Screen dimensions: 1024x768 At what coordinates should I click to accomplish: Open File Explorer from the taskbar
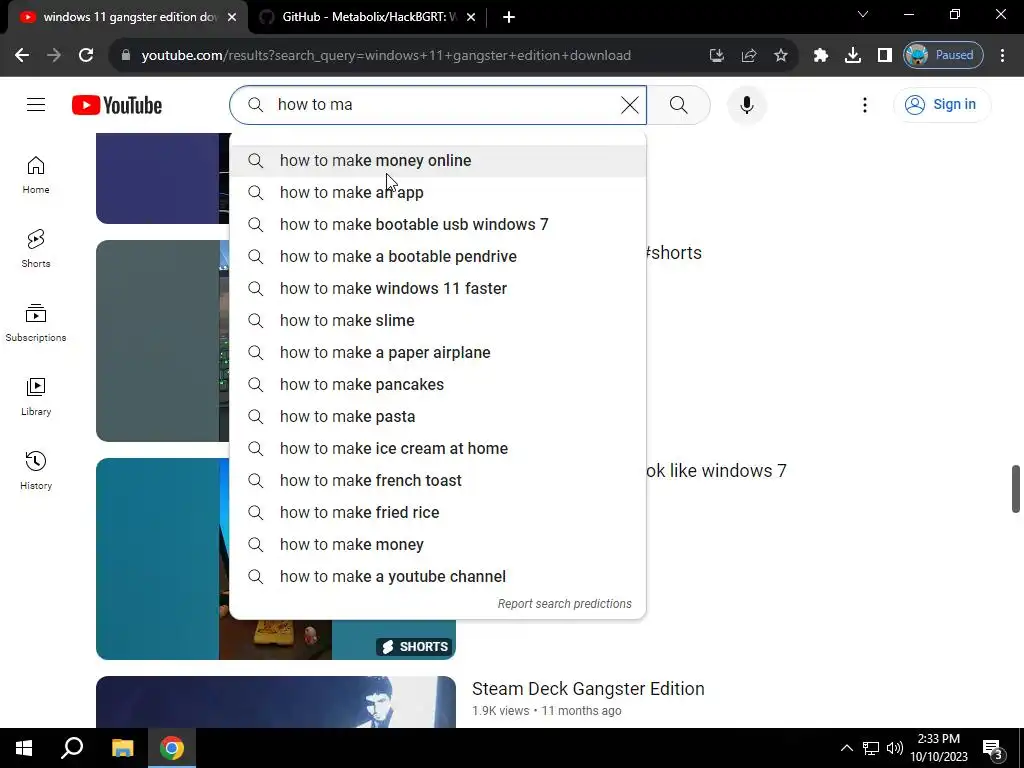coord(122,748)
